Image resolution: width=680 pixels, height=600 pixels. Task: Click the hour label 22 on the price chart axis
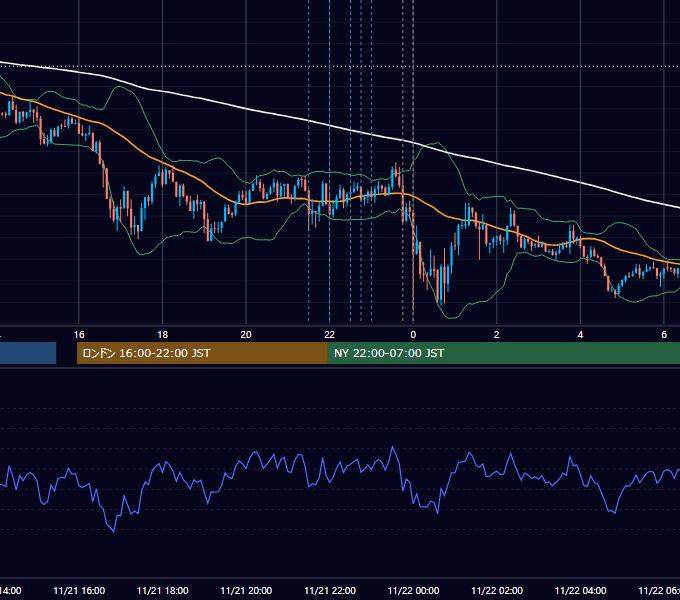(x=330, y=335)
